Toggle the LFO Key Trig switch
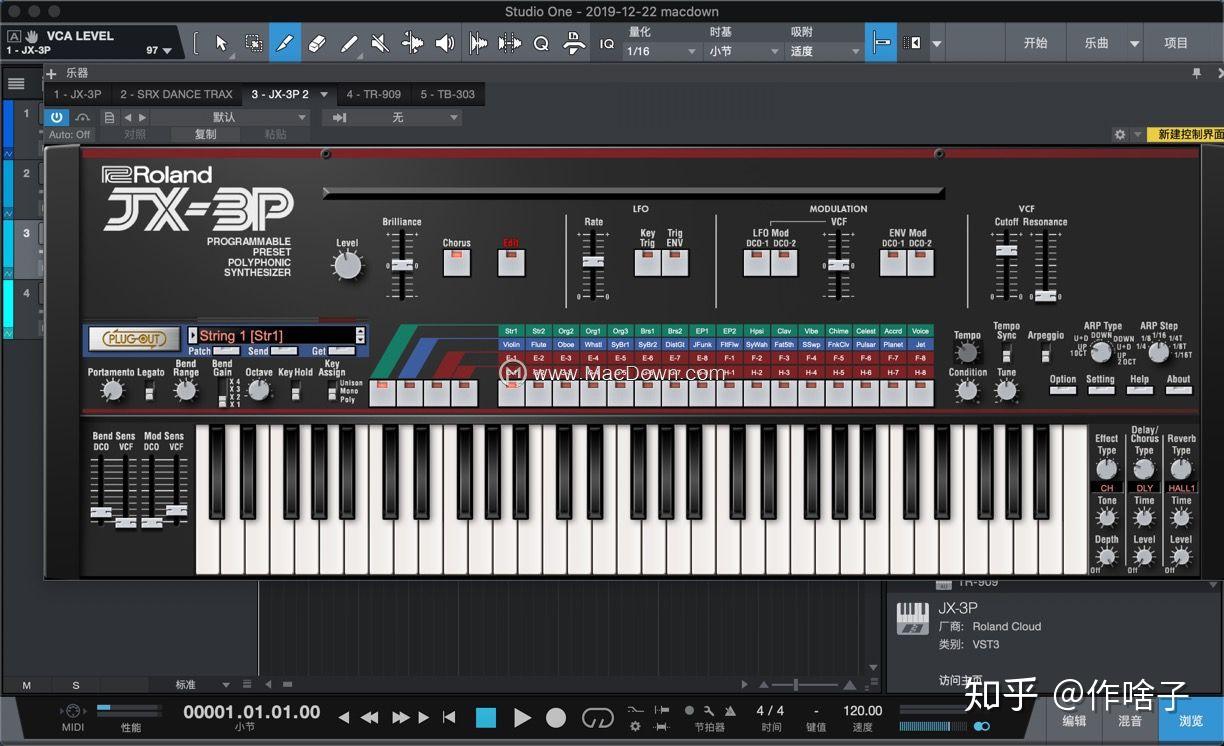The image size is (1224, 746). pos(647,262)
